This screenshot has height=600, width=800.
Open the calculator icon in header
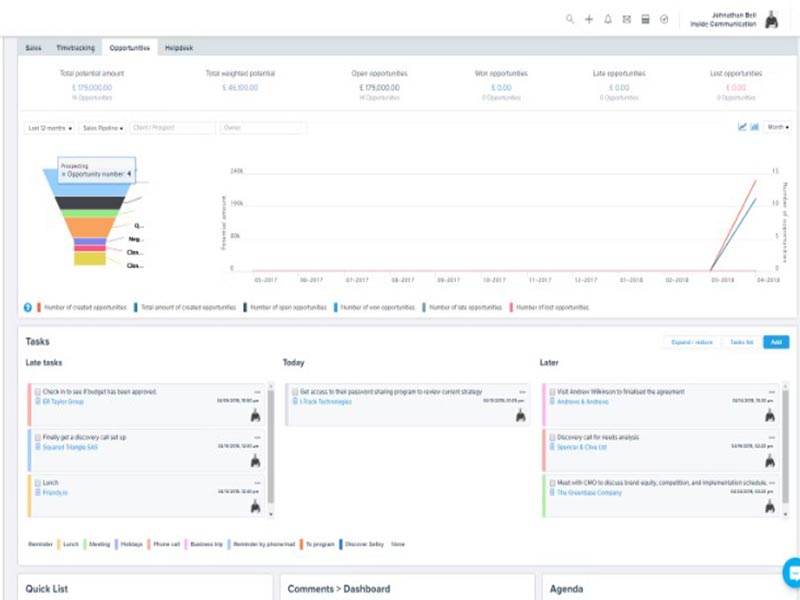[645, 19]
